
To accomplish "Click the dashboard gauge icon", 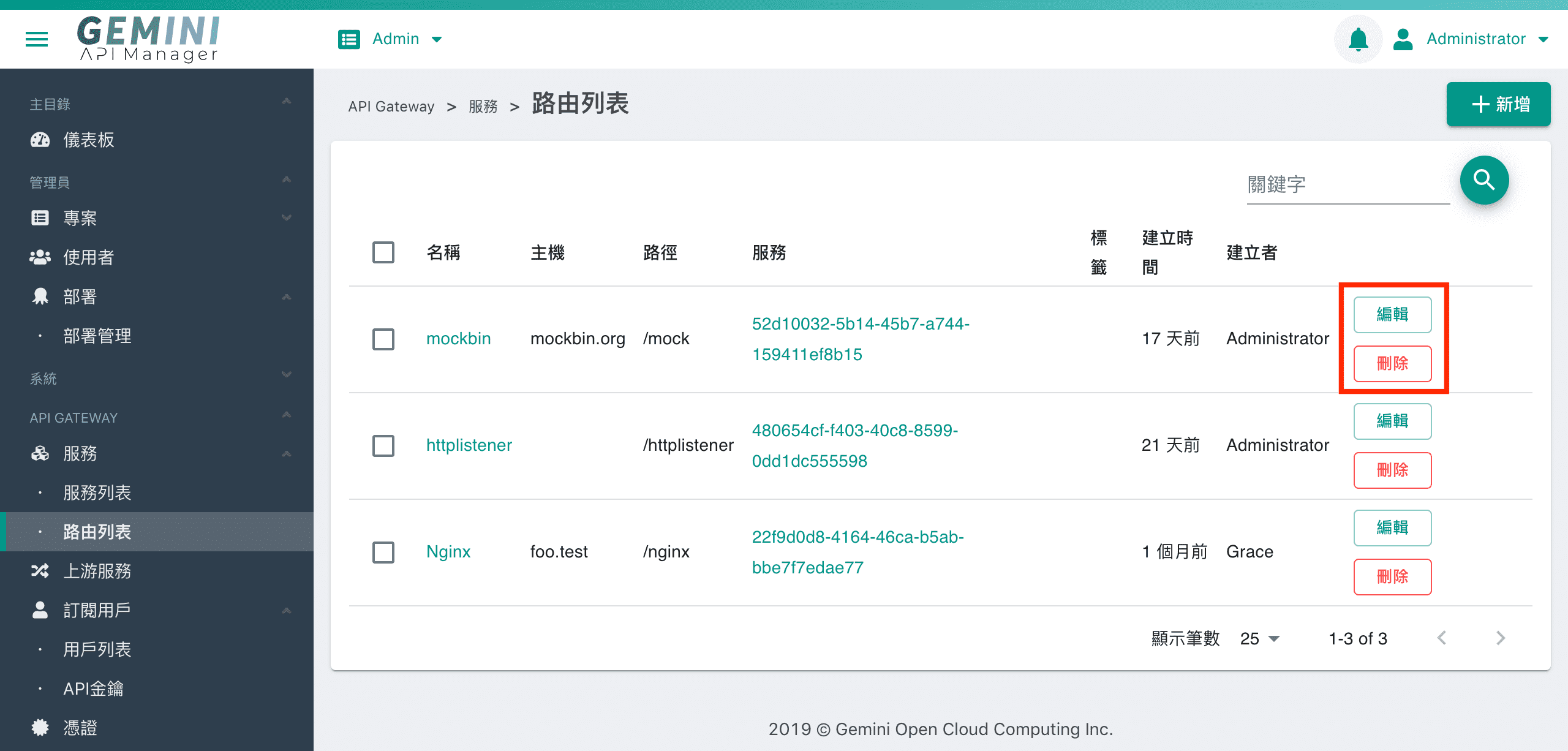I will [x=40, y=140].
